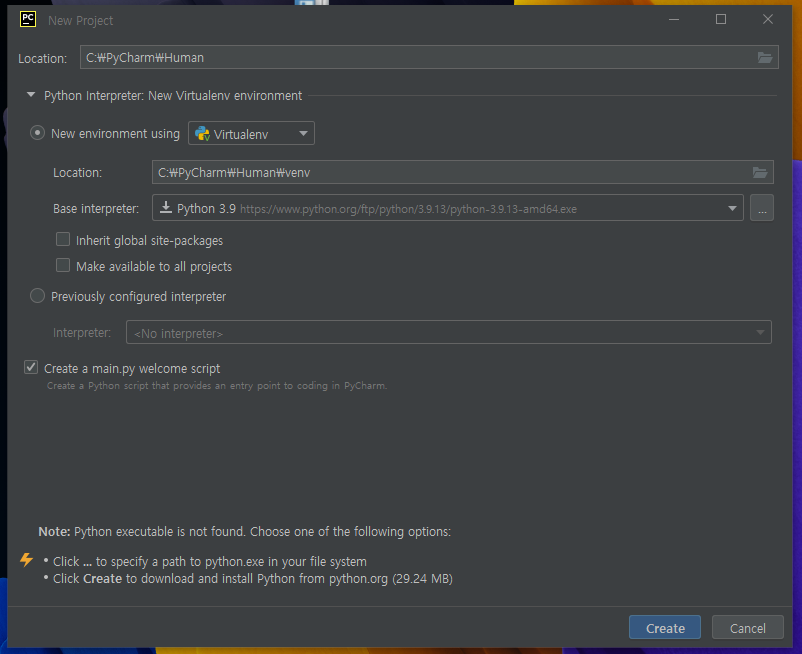Click the Python 3.9 download URL text
Viewport: 802px width, 654px height.
tap(408, 209)
